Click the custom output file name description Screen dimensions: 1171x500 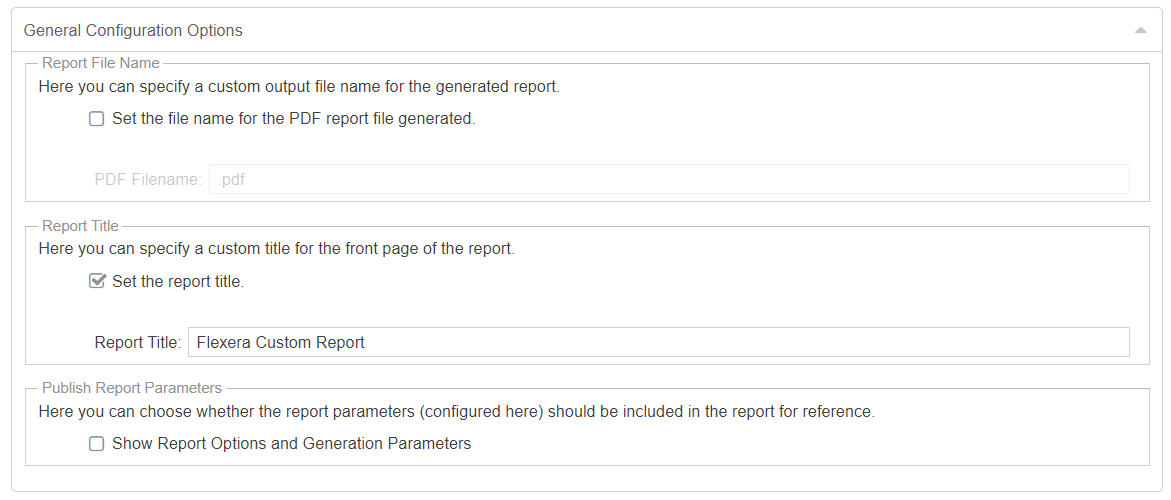(x=299, y=87)
